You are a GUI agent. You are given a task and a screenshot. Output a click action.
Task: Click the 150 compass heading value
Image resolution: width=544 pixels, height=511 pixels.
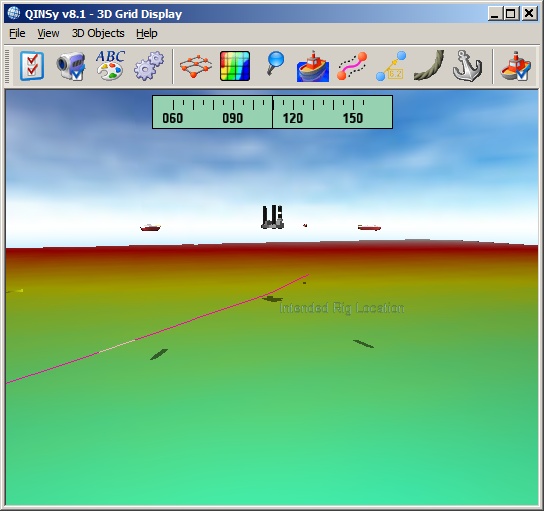click(x=353, y=118)
